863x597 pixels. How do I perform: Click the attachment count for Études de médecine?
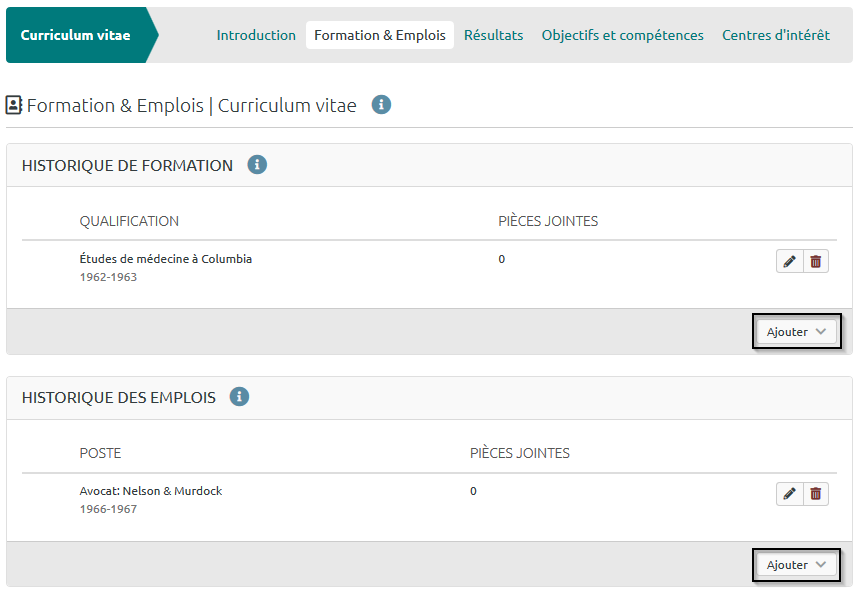[x=502, y=259]
